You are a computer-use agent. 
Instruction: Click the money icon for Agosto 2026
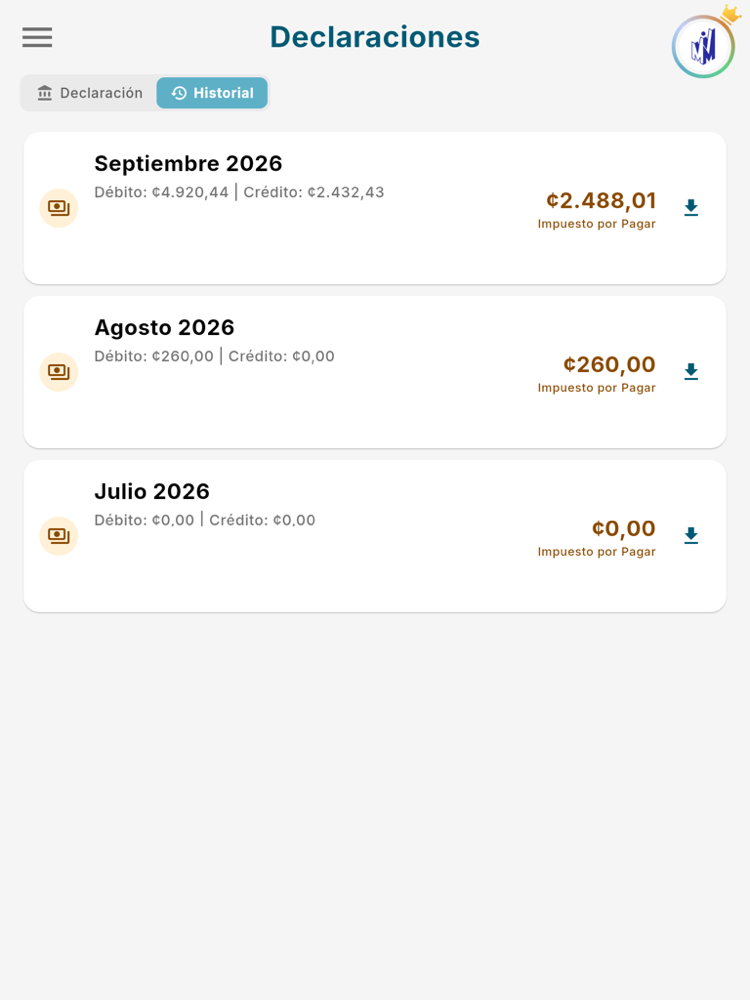coord(59,372)
